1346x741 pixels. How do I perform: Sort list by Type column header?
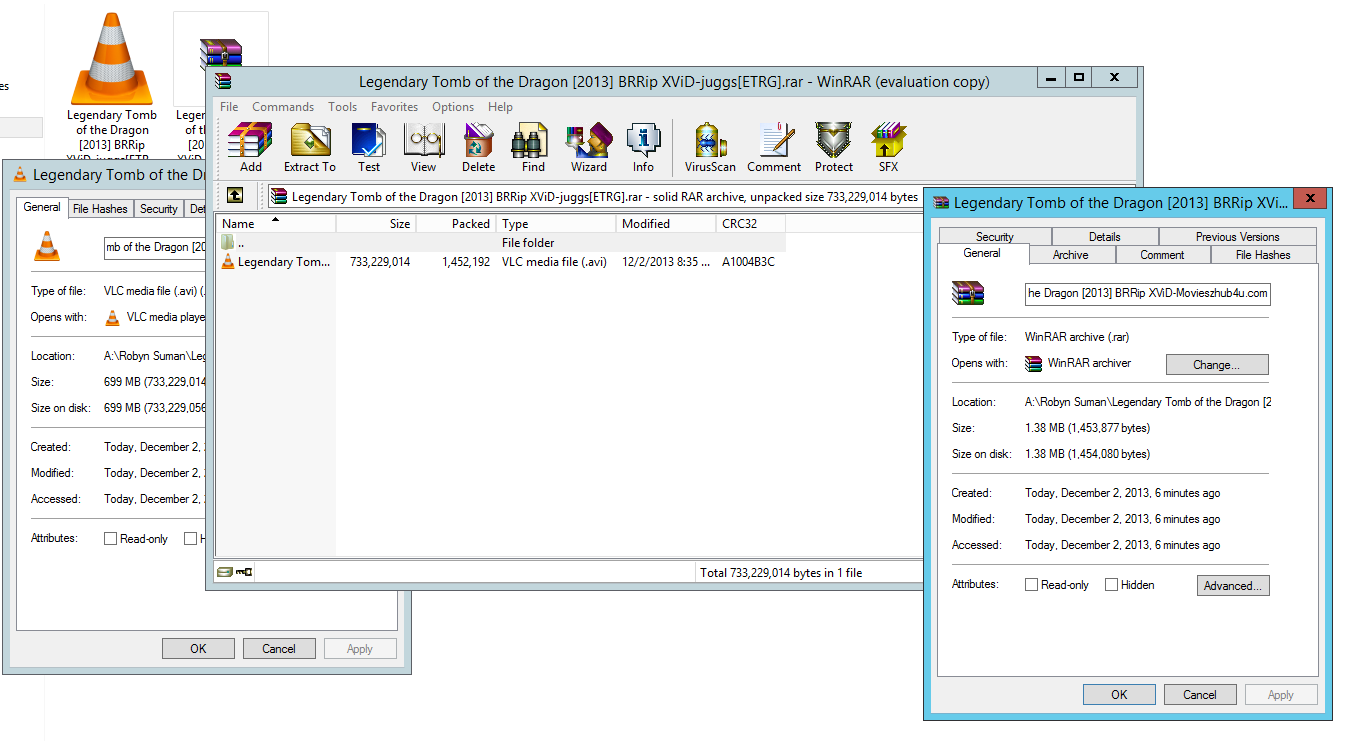click(556, 224)
